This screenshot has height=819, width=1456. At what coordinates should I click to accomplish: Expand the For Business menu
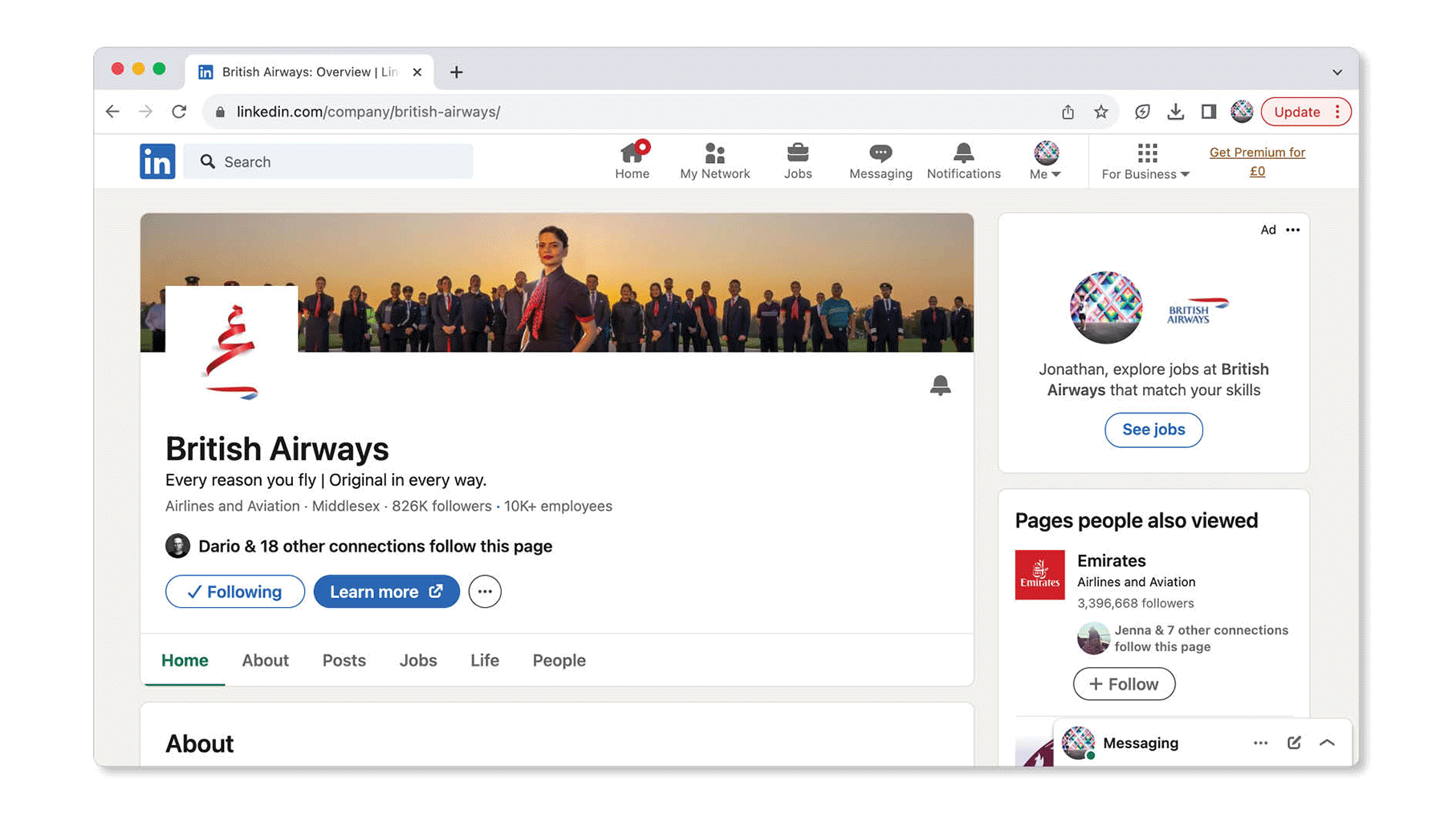click(x=1145, y=161)
